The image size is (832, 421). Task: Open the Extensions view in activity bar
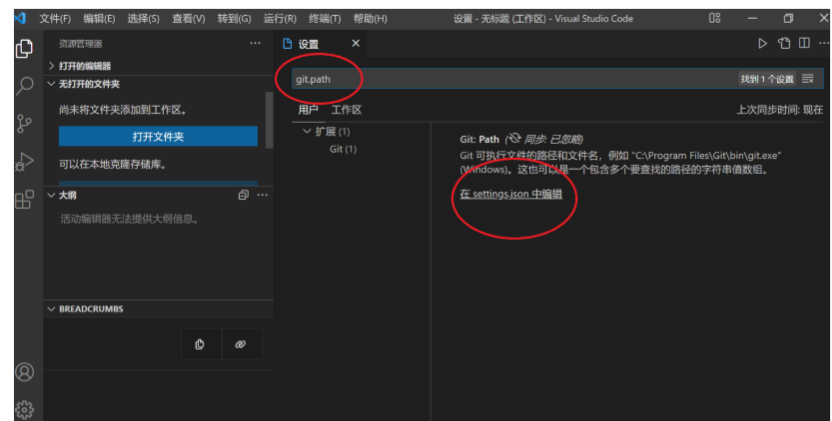[24, 200]
